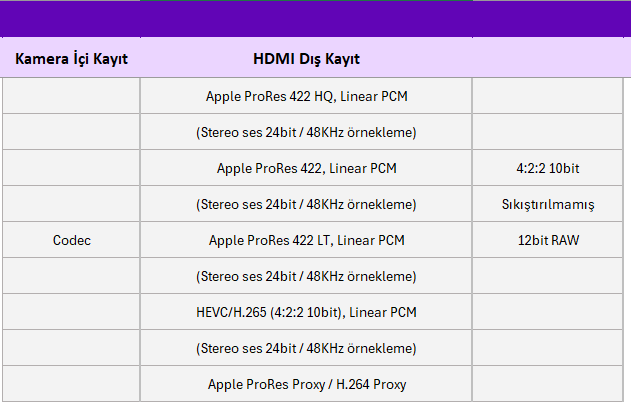
Task: Click the 4:2:2 10bit cell
Action: point(548,168)
